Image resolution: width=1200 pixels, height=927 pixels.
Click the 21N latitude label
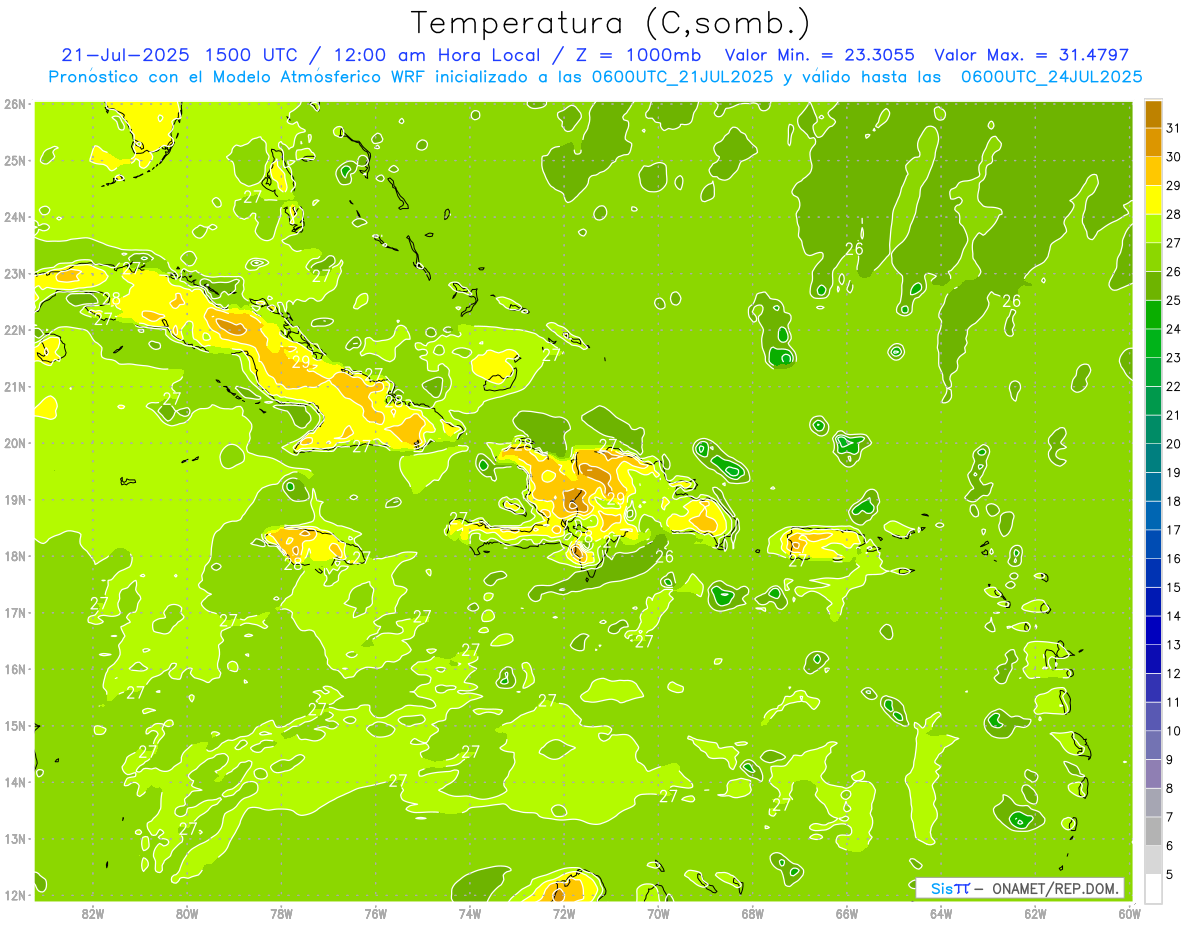pyautogui.click(x=14, y=386)
